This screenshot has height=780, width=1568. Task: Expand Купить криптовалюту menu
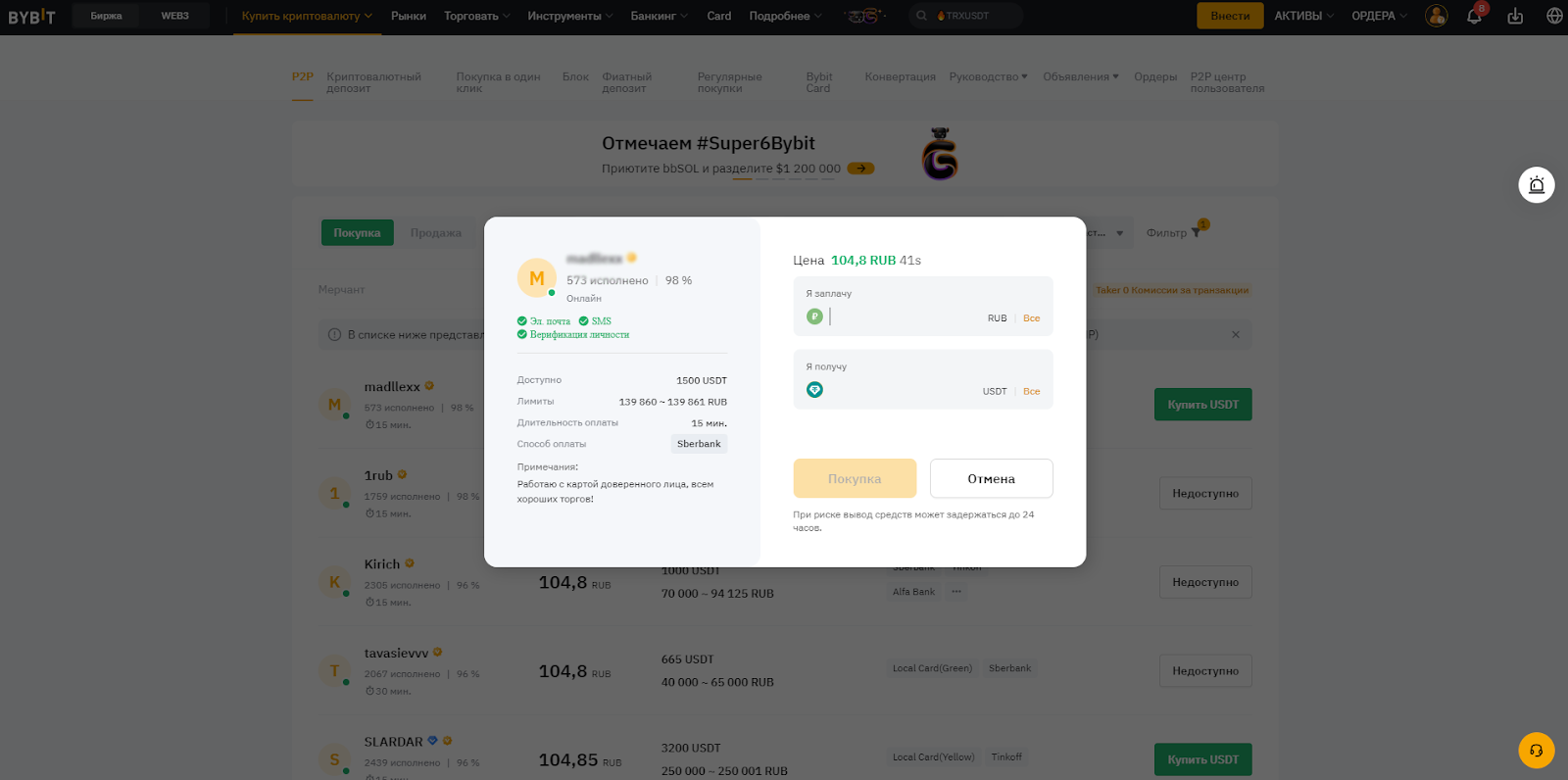click(307, 16)
